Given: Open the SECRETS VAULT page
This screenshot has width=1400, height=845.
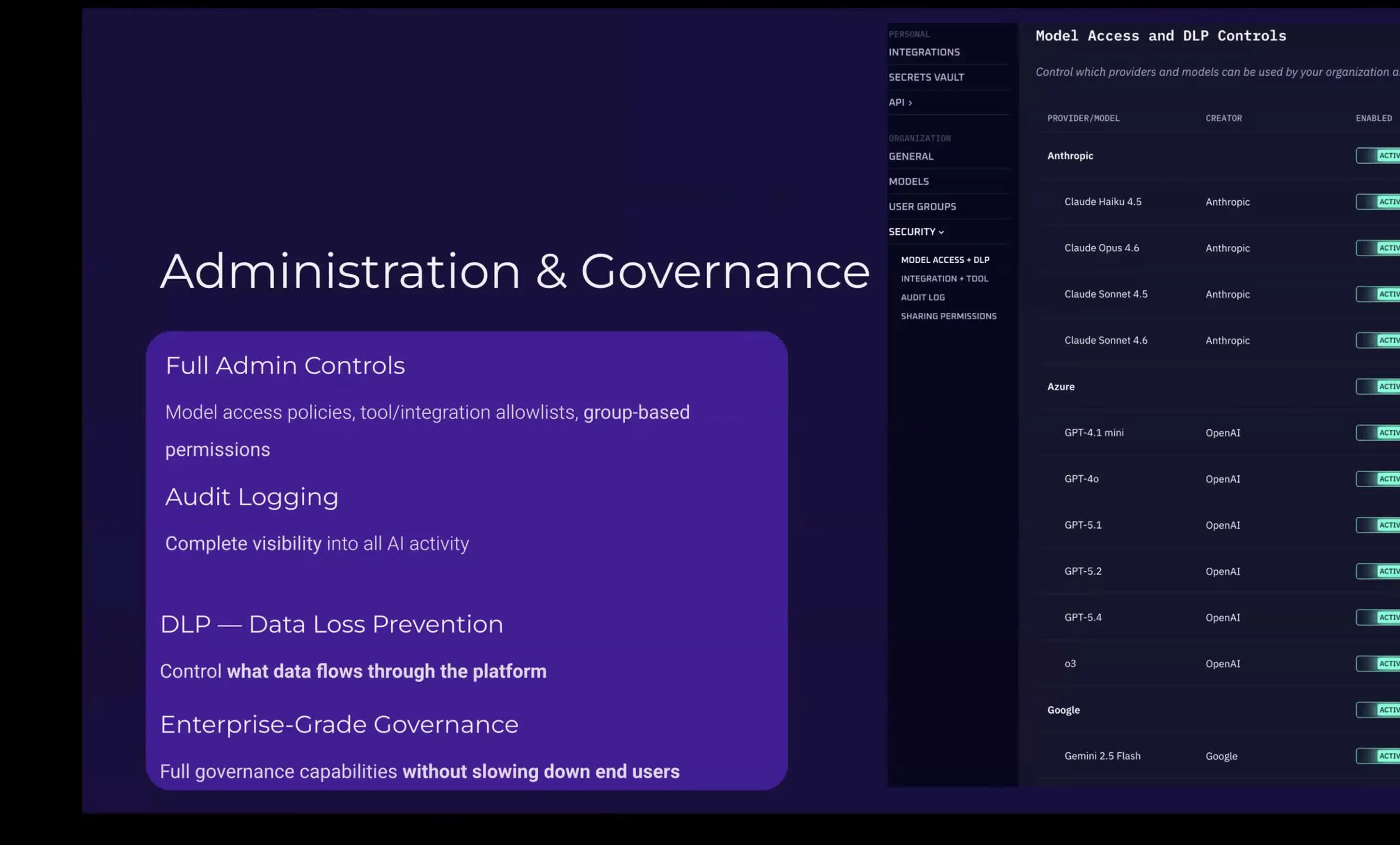Looking at the screenshot, I should [927, 77].
